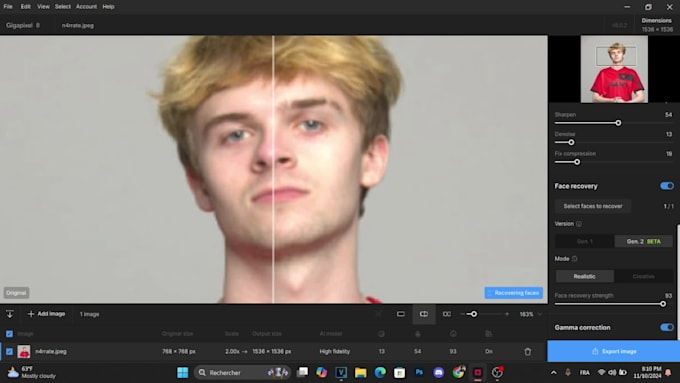This screenshot has height=383, width=680.
Task: Click the 2.00x scale value
Action: click(232, 351)
